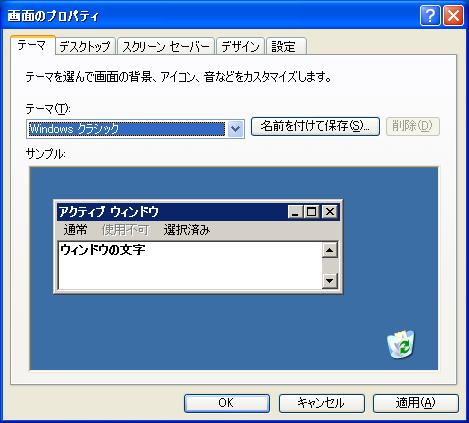The image size is (469, 423).
Task: Click the 名前を付けて保存 button
Action: [x=315, y=126]
